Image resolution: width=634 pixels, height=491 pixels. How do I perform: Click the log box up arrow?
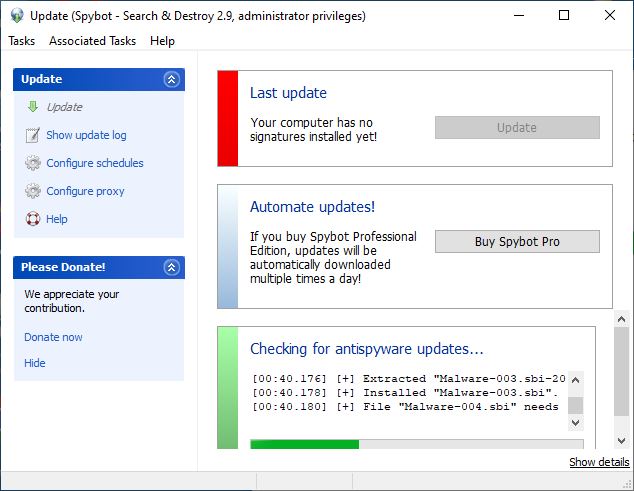tap(576, 380)
